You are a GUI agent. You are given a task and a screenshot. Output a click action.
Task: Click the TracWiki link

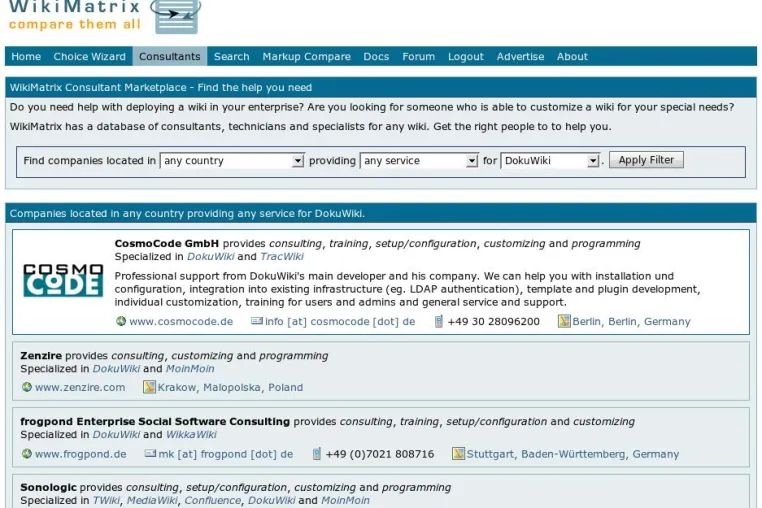pos(282,256)
